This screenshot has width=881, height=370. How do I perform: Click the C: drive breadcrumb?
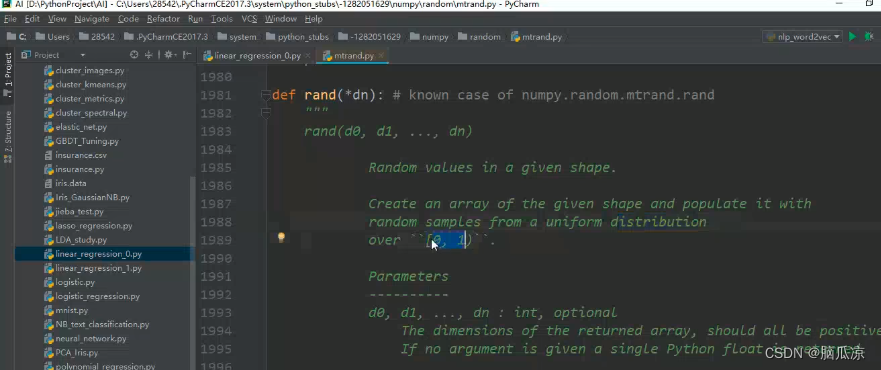17,37
